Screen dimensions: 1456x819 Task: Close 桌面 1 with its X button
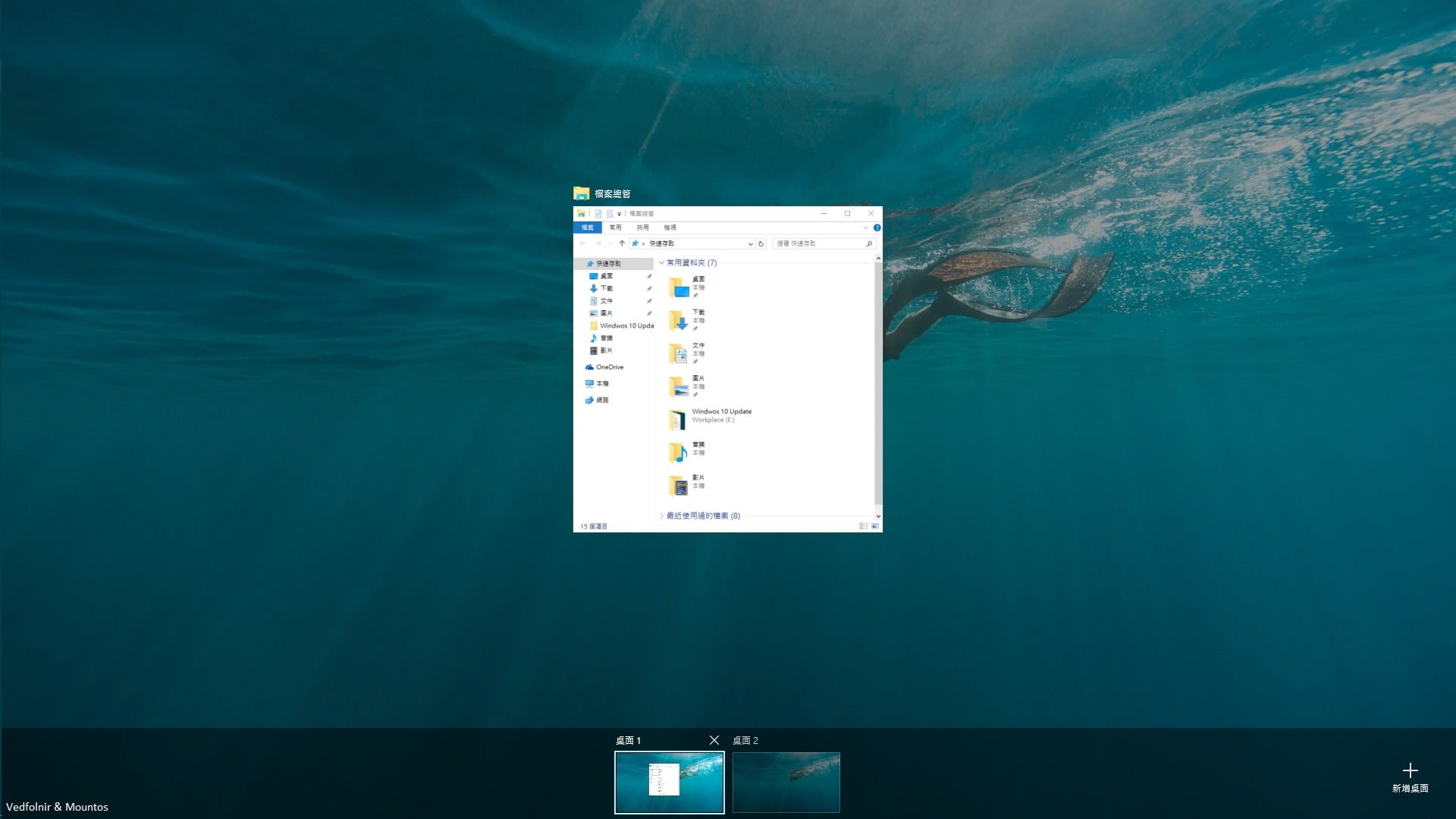[x=714, y=740]
